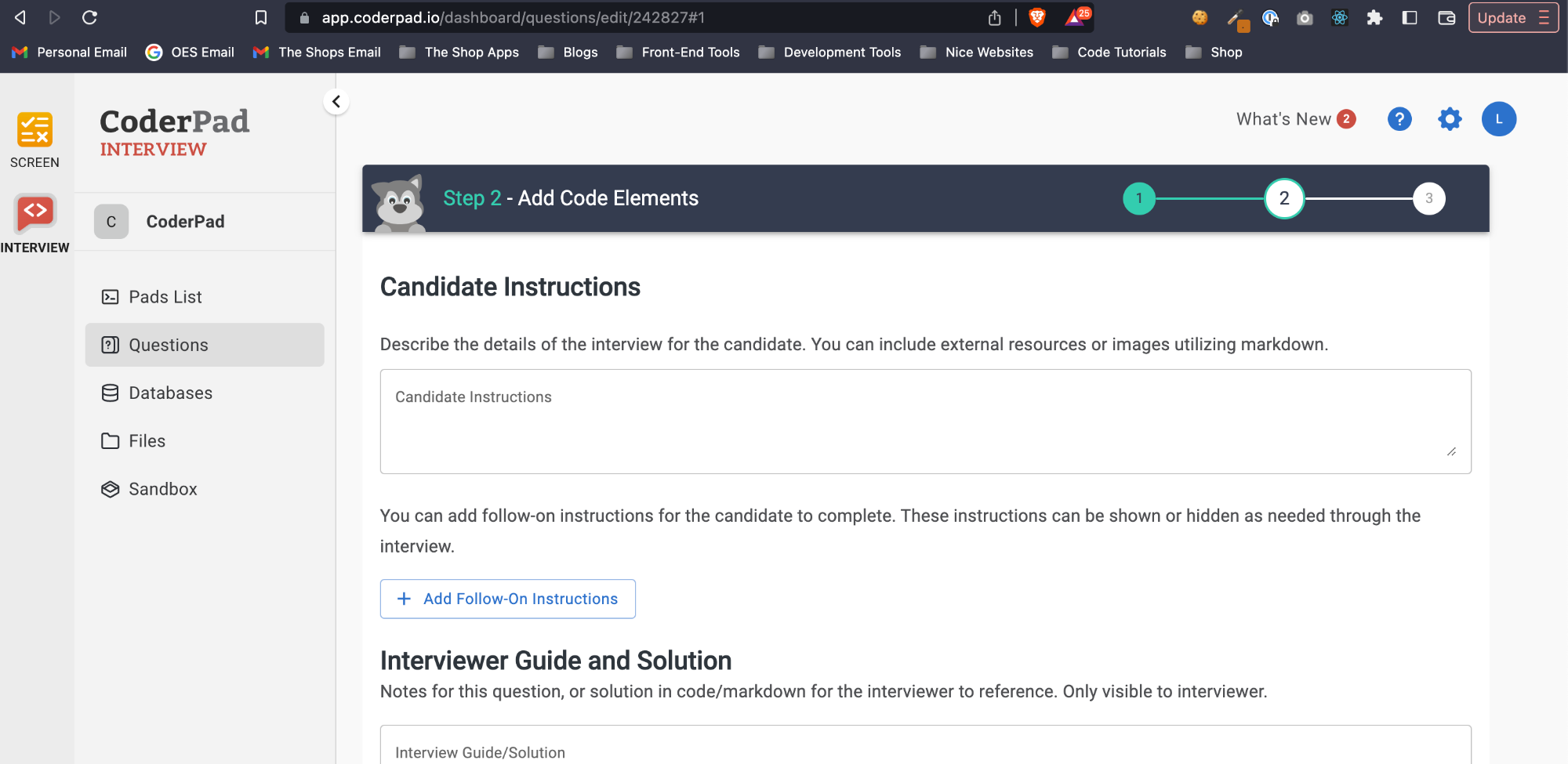Open the Brave Shields icon
Image resolution: width=1568 pixels, height=764 pixels.
1037,17
